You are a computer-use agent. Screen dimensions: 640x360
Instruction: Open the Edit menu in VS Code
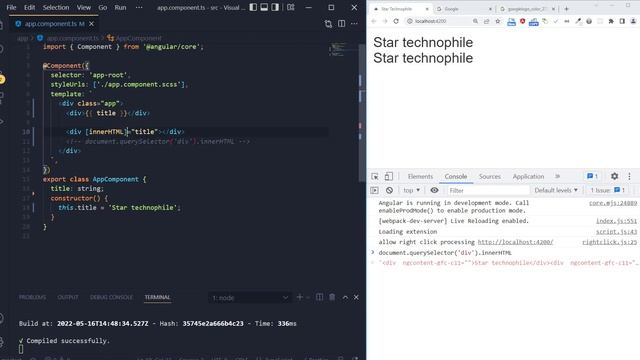29,7
